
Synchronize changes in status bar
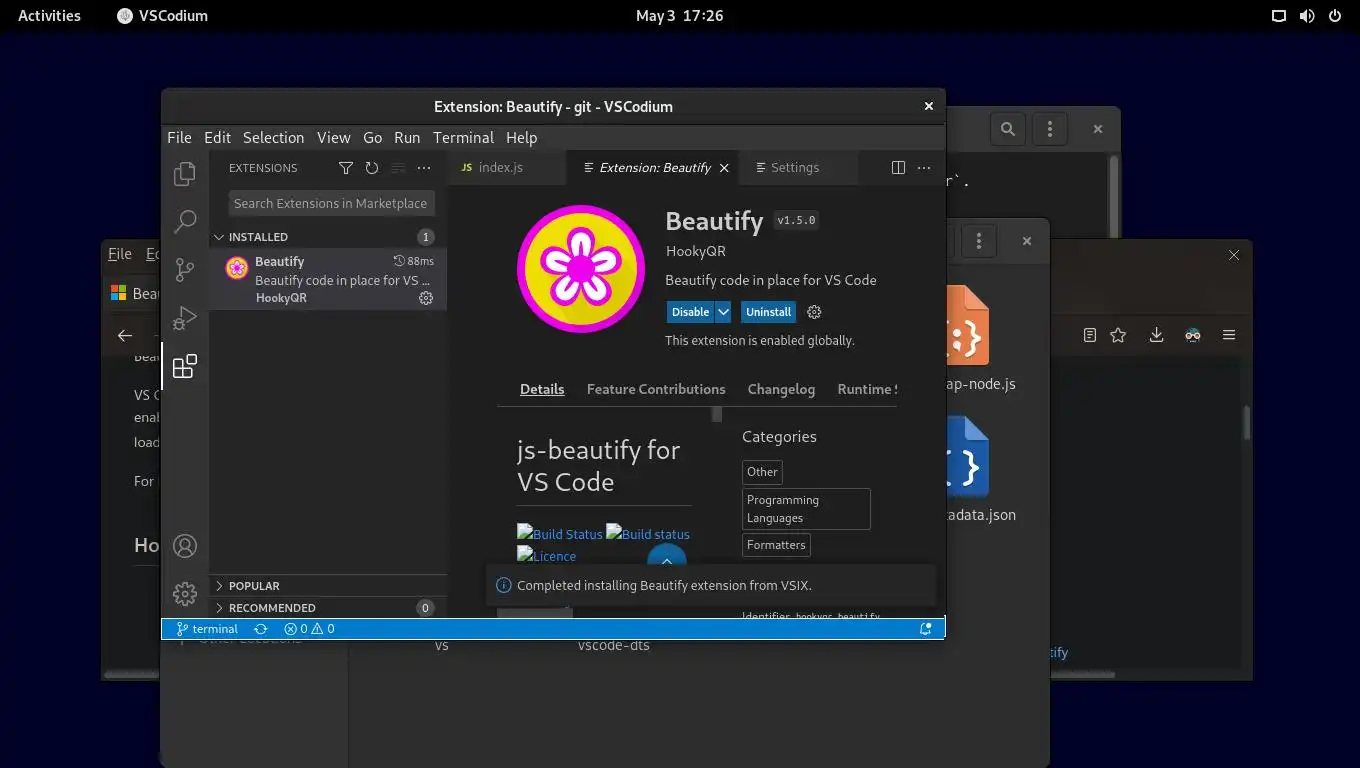261,629
